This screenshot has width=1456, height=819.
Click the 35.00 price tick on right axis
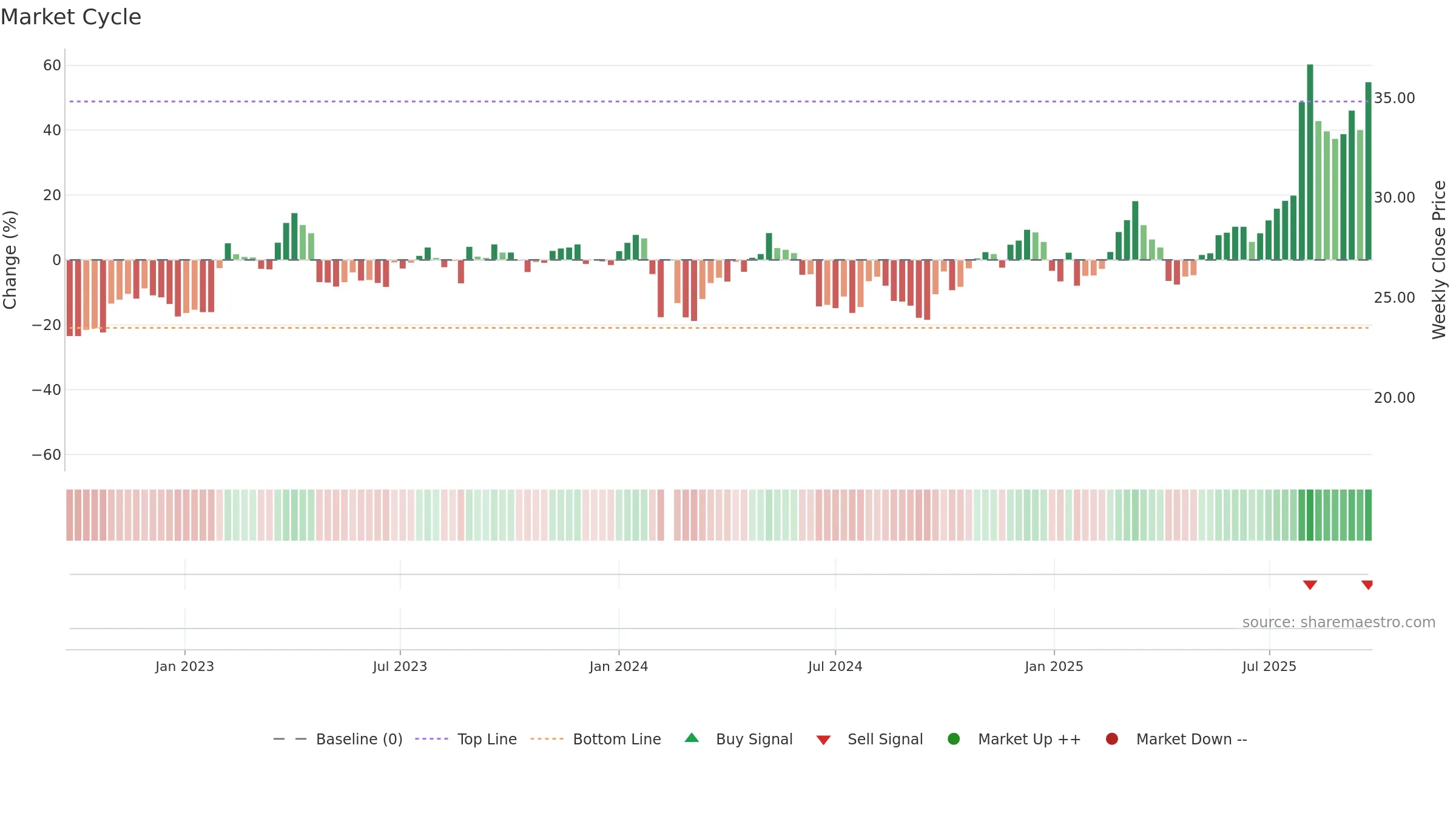pyautogui.click(x=1394, y=98)
